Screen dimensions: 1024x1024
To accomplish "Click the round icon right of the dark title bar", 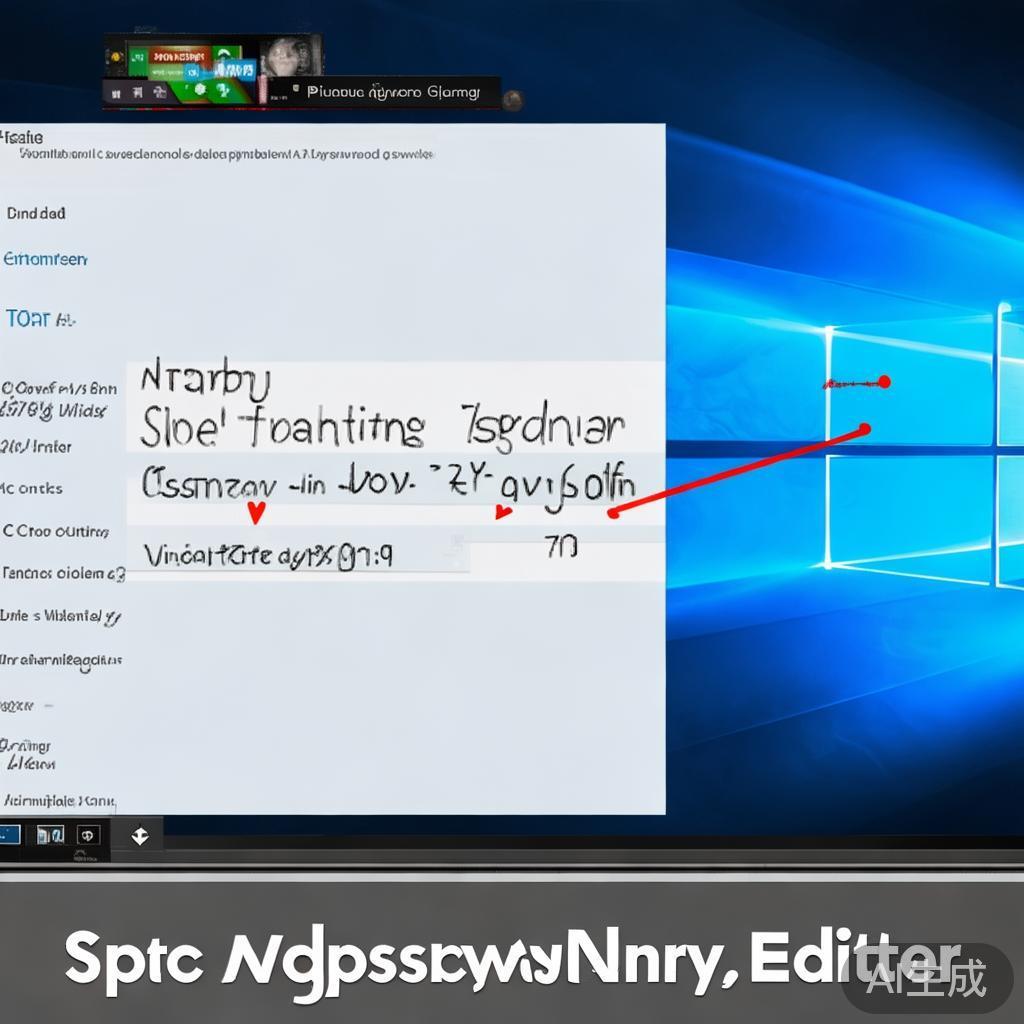I will (x=513, y=99).
